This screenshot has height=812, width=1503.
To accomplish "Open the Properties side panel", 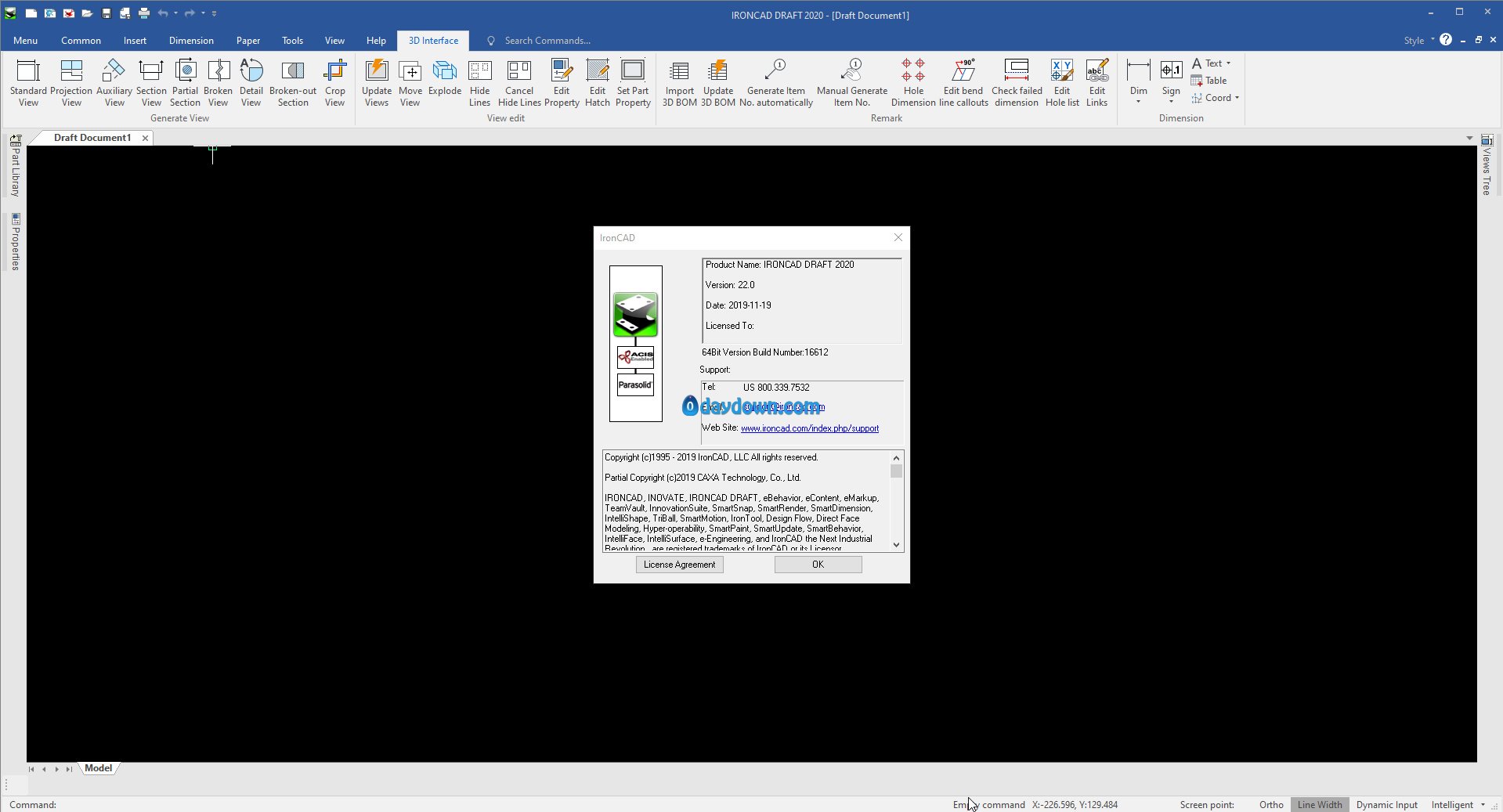I will 15,242.
